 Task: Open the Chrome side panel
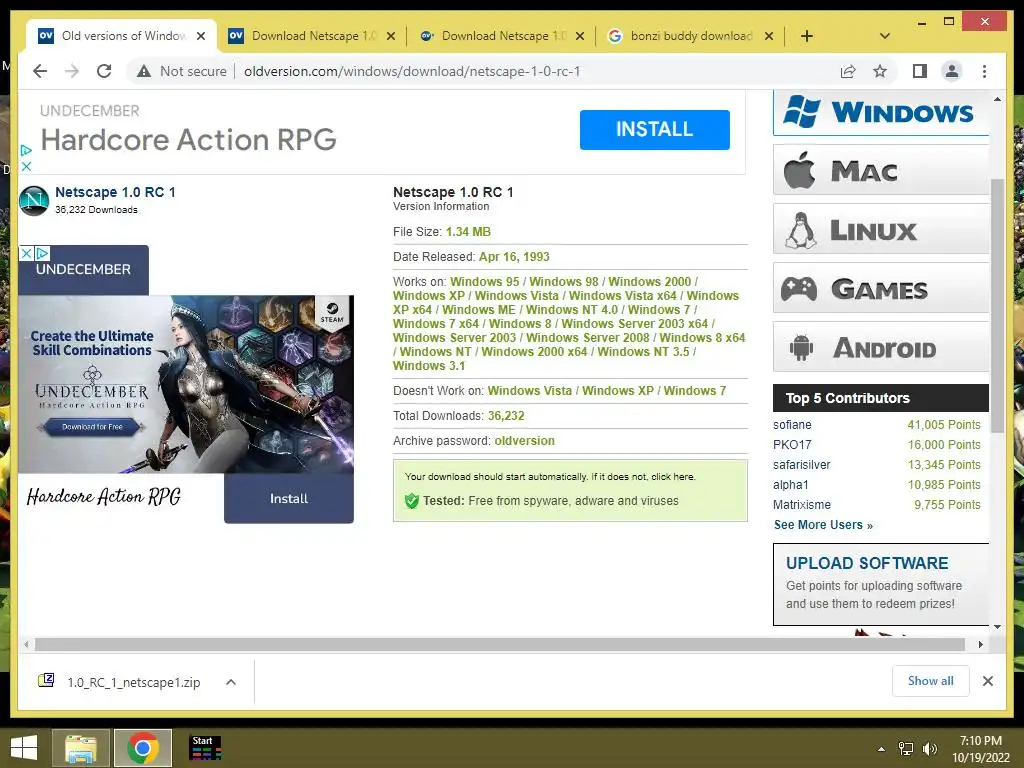pos(920,71)
